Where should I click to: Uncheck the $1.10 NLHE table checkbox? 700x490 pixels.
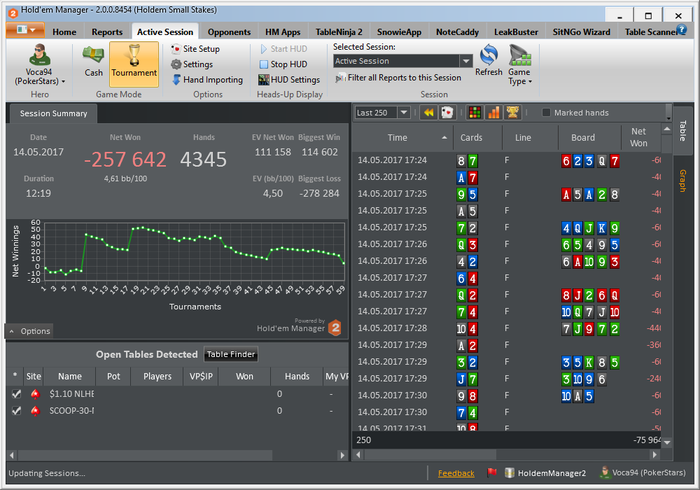point(15,395)
